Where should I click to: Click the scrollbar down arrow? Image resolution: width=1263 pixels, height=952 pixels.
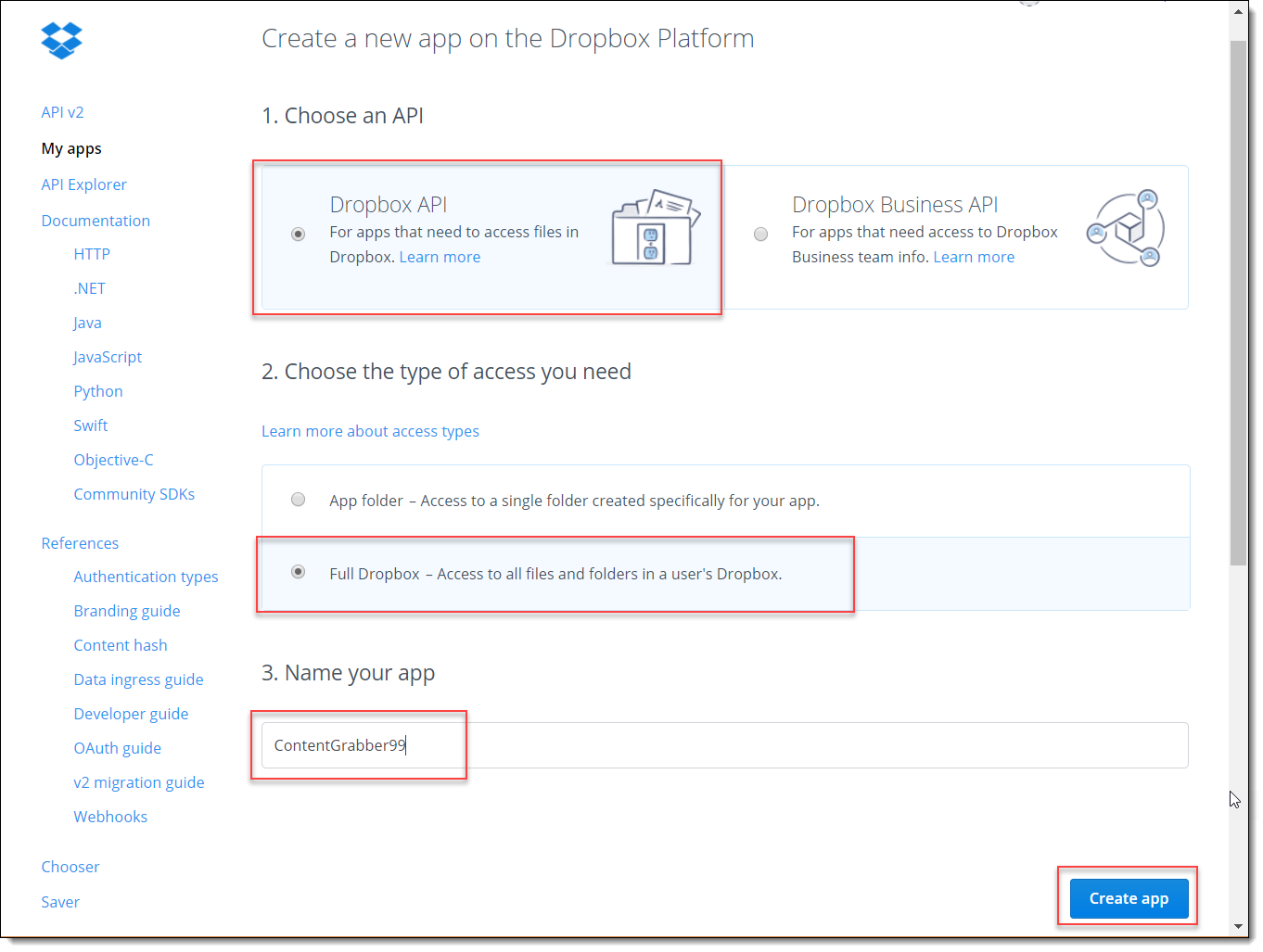(1238, 926)
